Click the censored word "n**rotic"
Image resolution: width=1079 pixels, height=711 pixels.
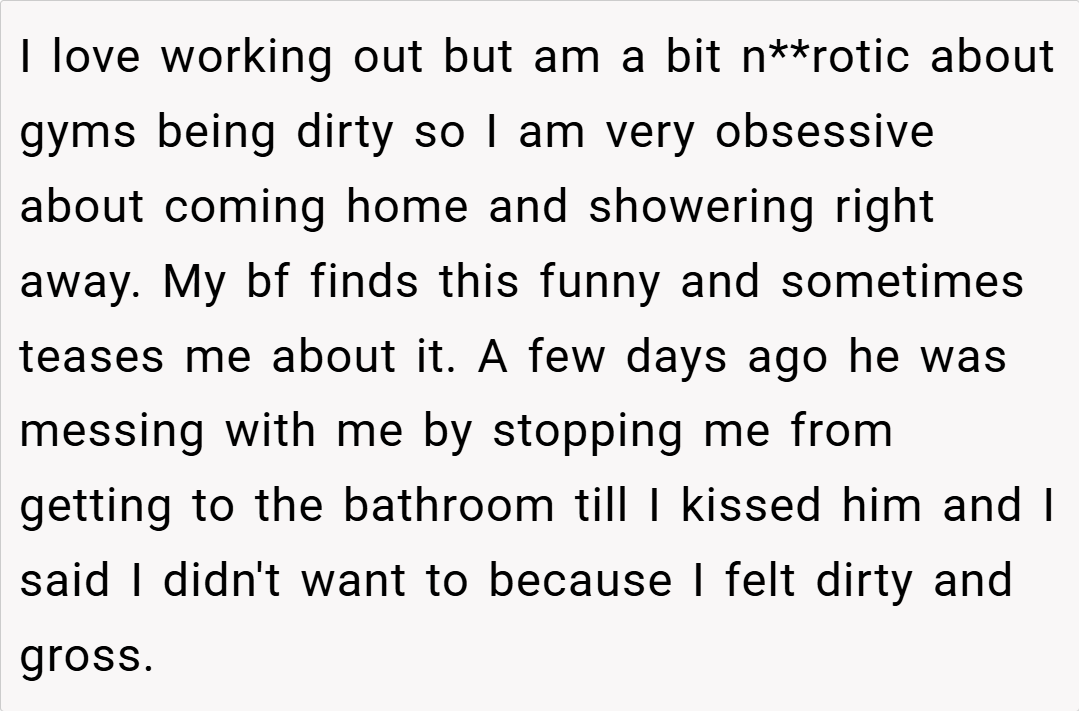tap(828, 57)
